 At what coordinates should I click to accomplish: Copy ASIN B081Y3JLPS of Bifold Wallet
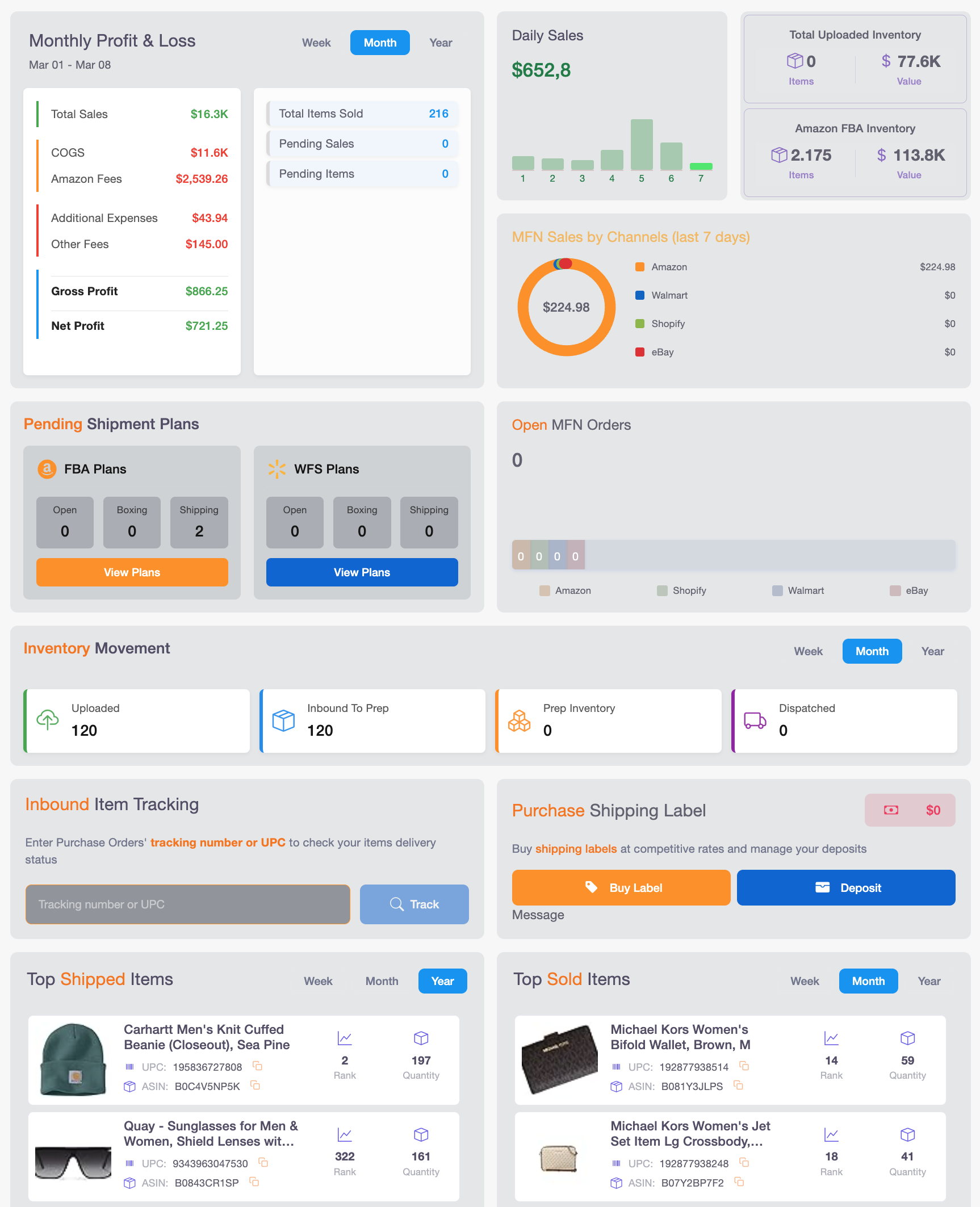739,1085
